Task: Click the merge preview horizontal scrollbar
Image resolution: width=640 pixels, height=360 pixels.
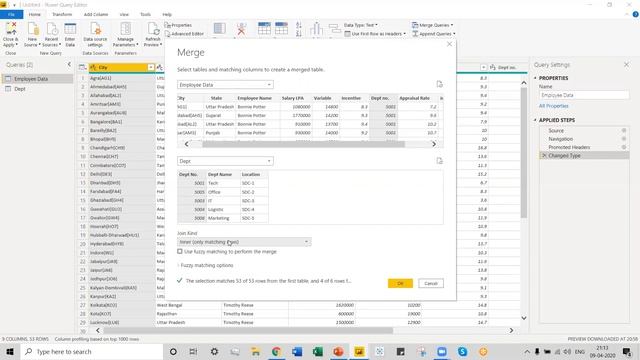Action: (x=303, y=144)
